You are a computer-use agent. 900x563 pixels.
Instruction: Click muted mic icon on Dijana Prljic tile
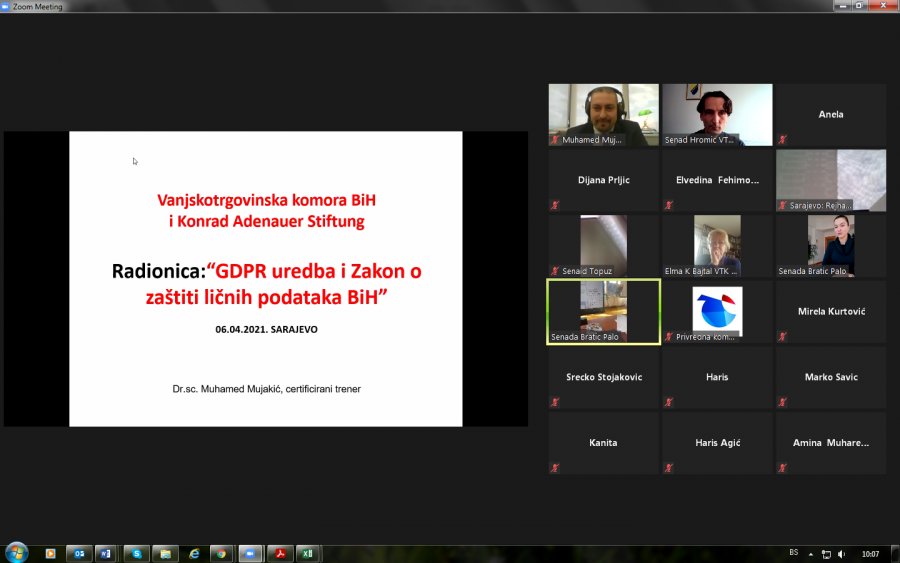(555, 205)
